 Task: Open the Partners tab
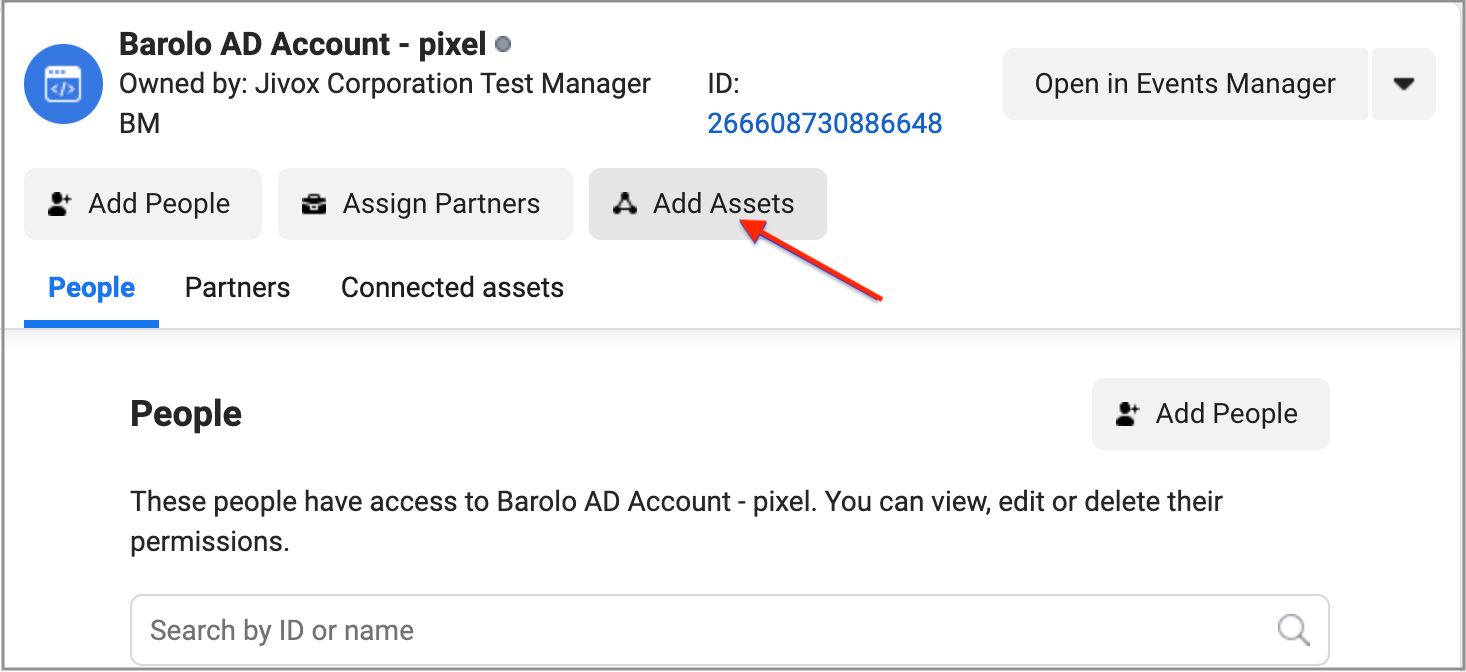click(237, 288)
